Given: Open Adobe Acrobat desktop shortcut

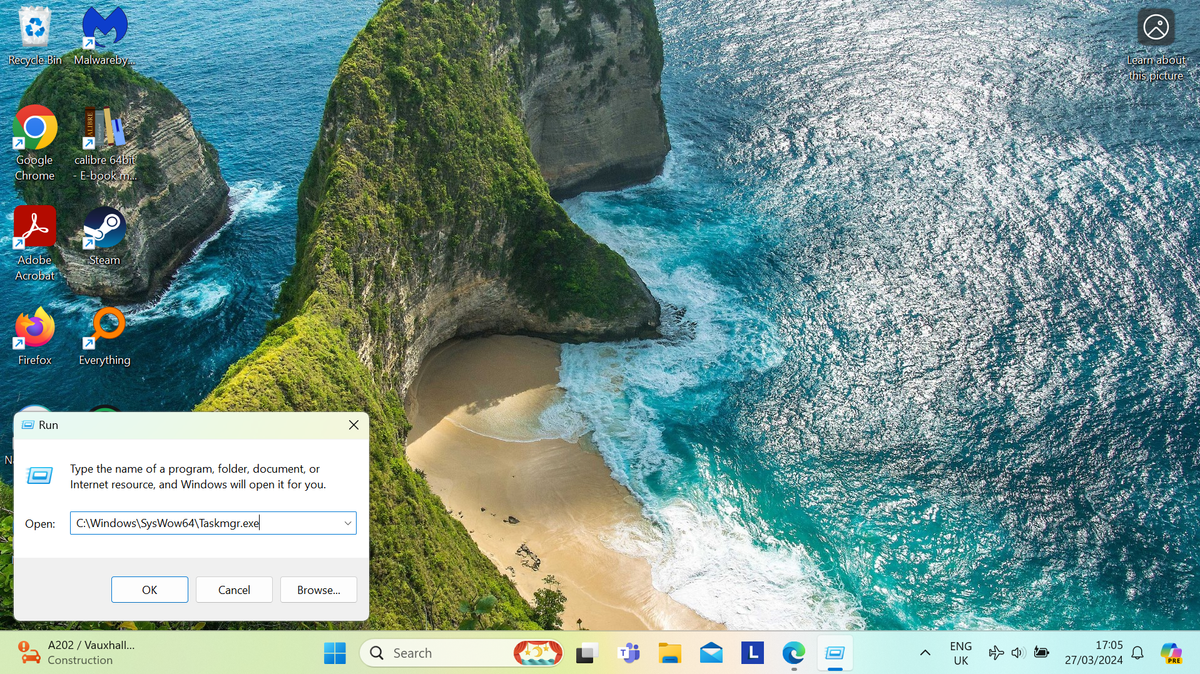Looking at the screenshot, I should point(35,228).
